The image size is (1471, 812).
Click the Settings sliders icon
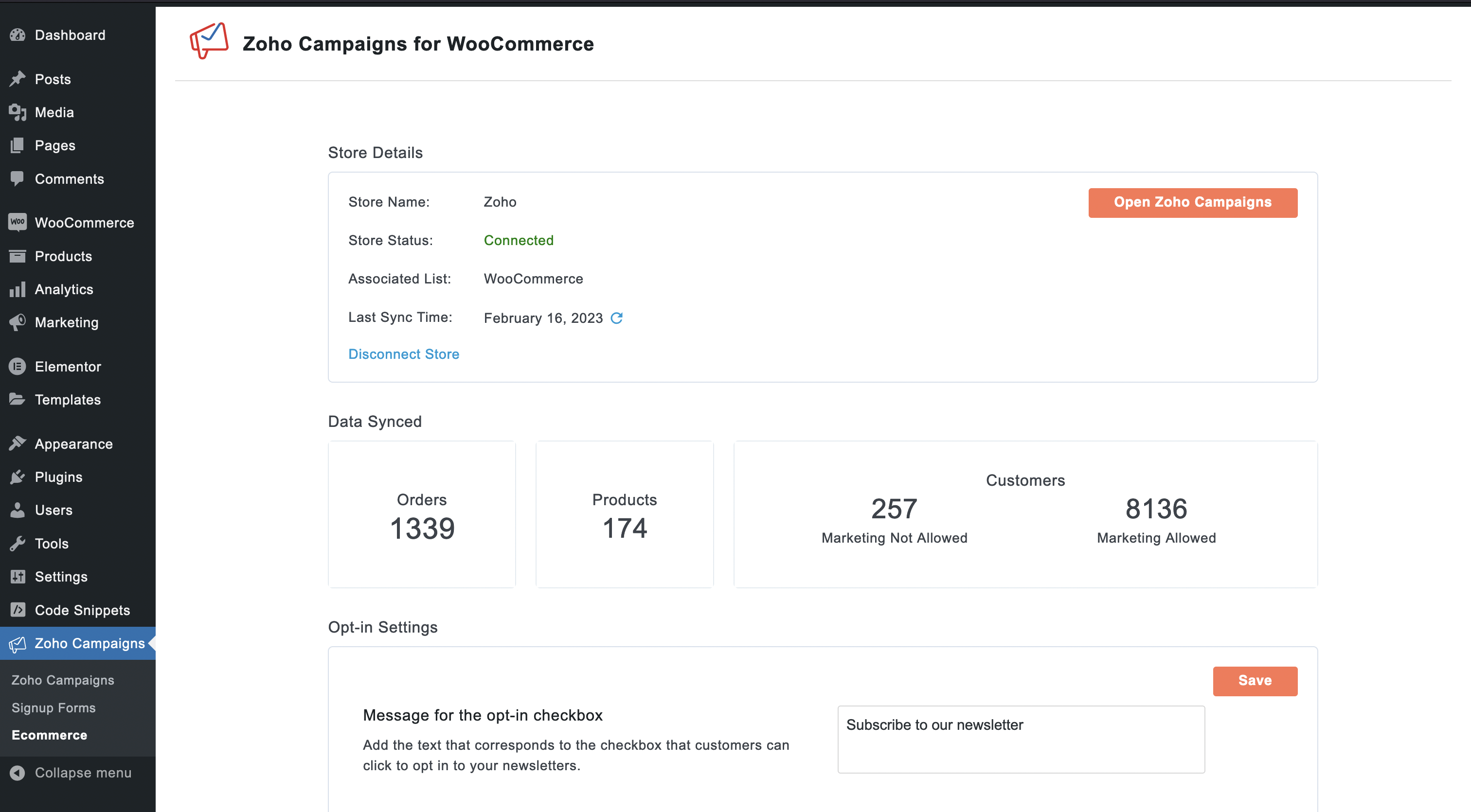coord(18,576)
